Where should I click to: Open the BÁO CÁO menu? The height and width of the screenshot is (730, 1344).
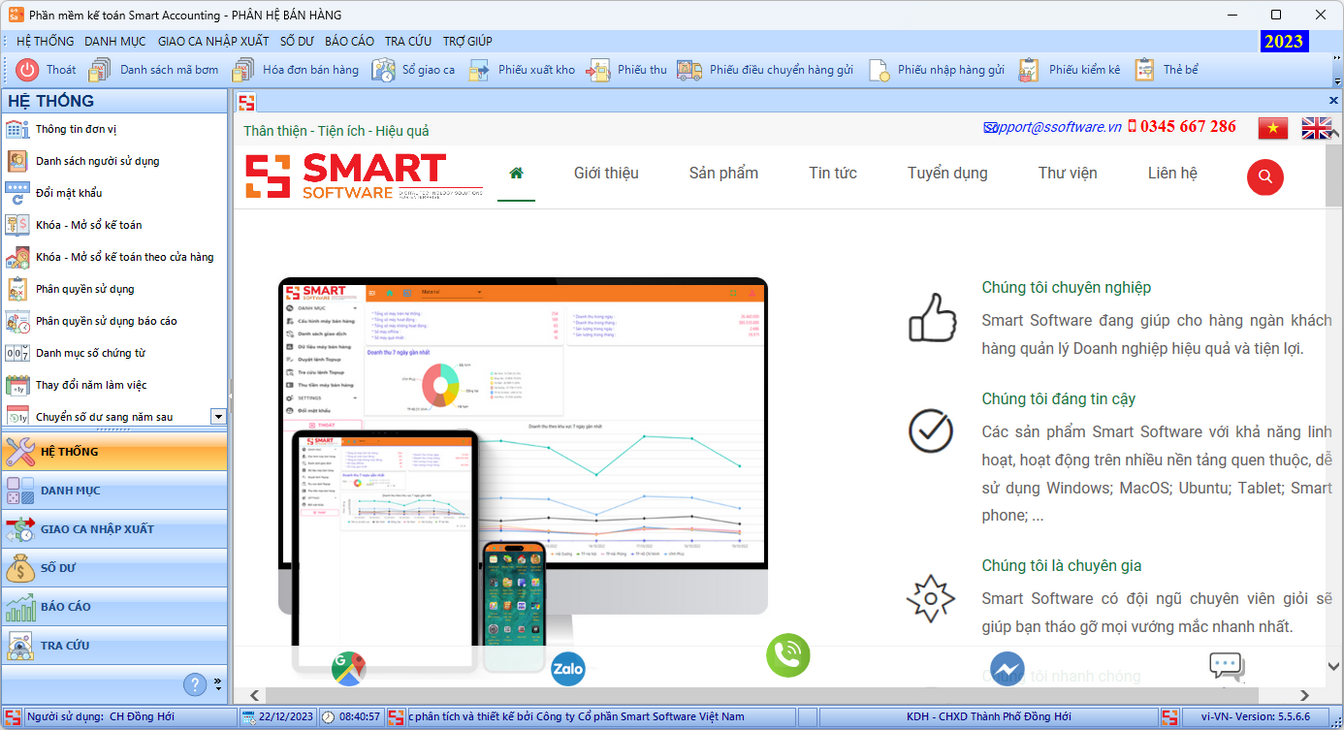(349, 41)
